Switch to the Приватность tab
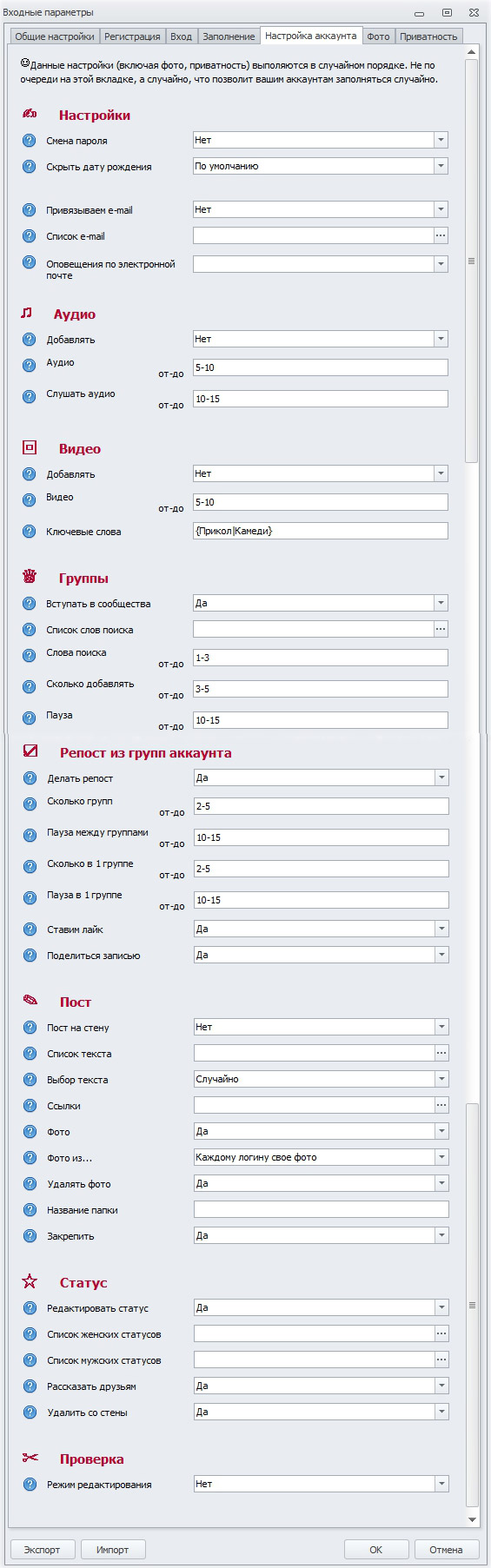Viewport: 491px width, 1568px height. tap(428, 36)
